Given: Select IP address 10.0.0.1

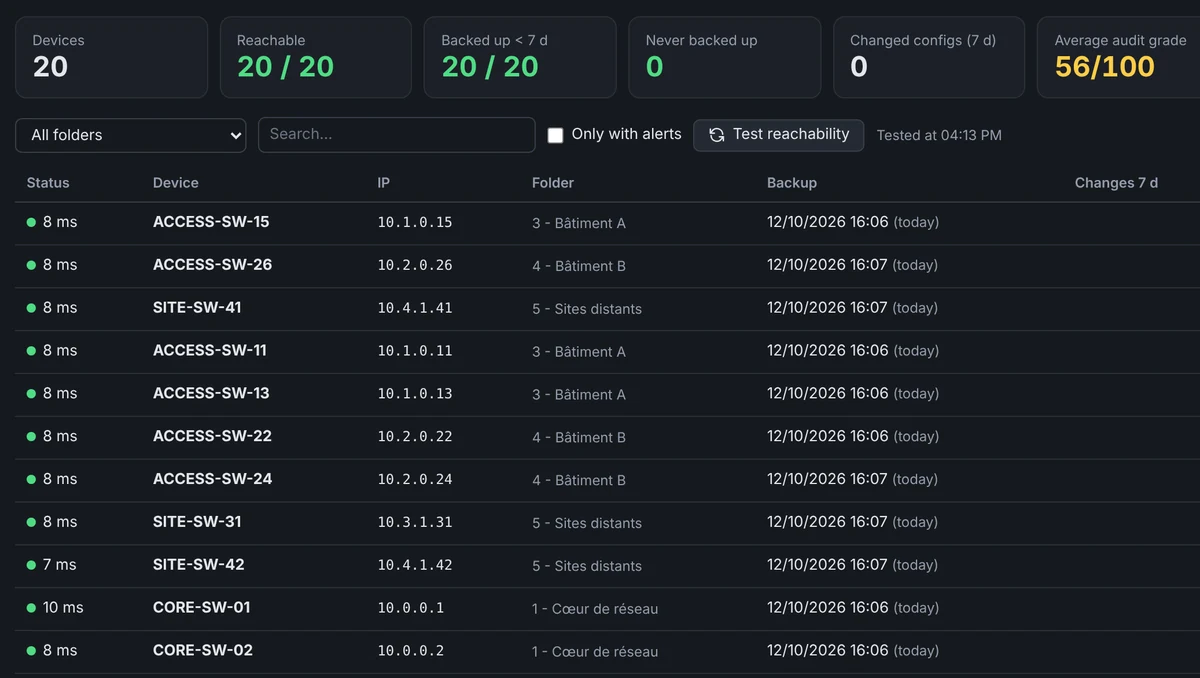Looking at the screenshot, I should click(x=411, y=608).
